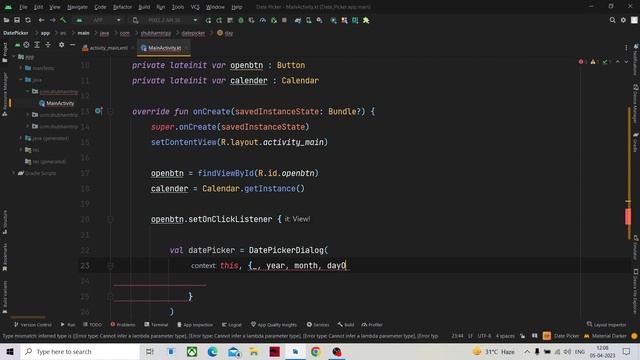Click in the Windows taskbar search box
The height and width of the screenshot is (360, 640).
tap(80, 351)
